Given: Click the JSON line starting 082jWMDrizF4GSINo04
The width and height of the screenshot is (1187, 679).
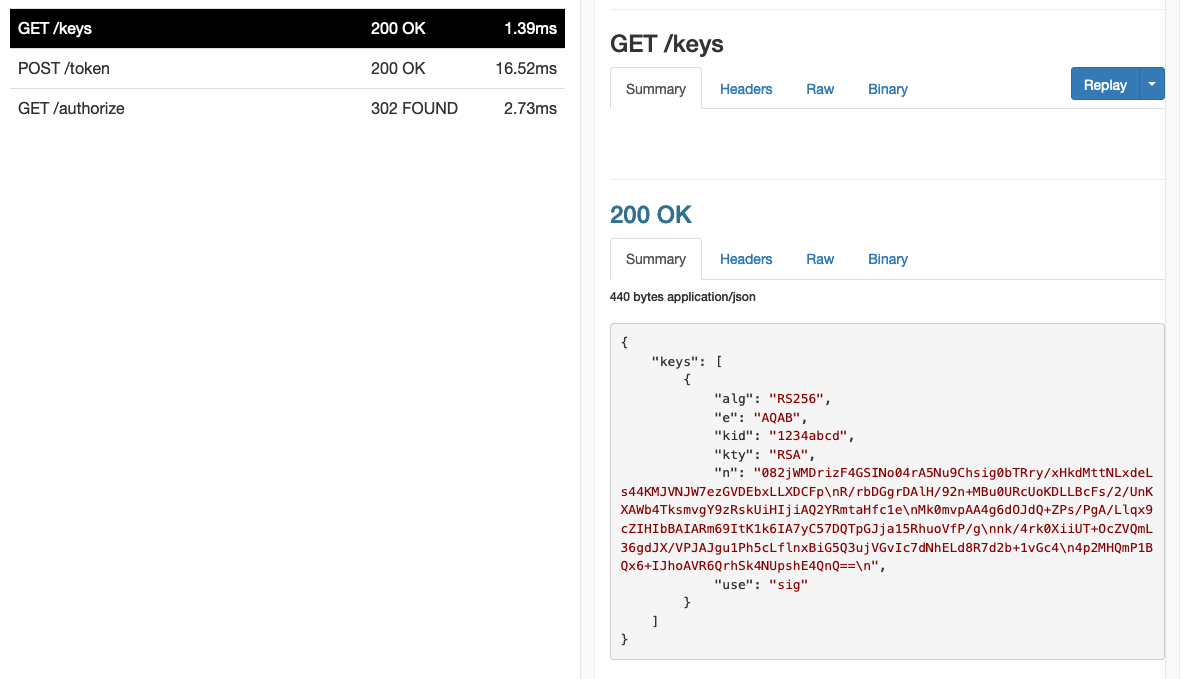Looking at the screenshot, I should click(953, 473).
